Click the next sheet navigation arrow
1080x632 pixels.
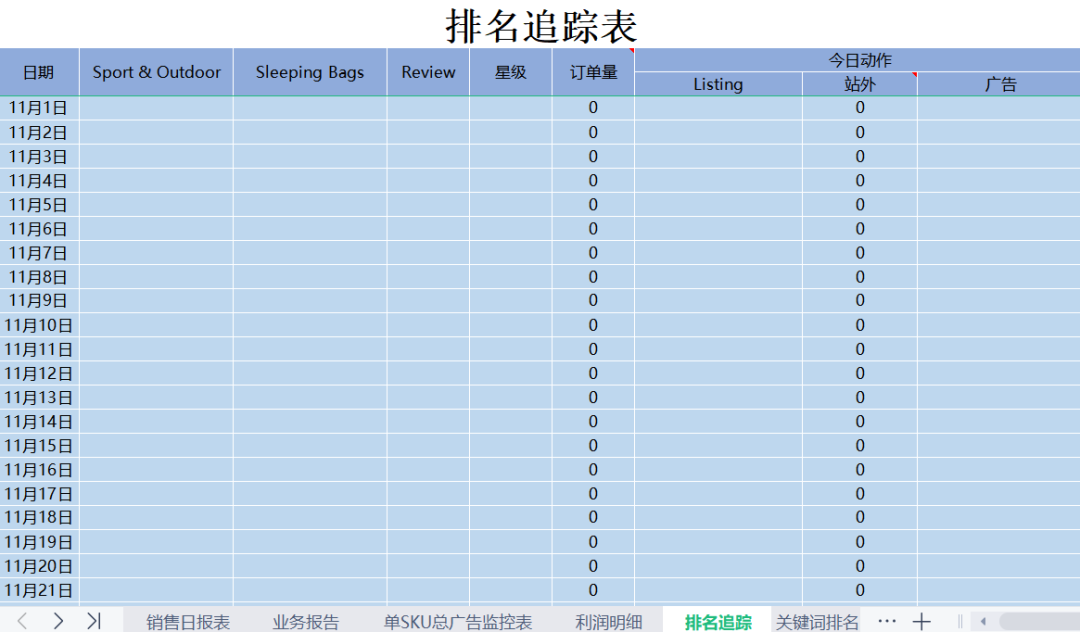point(57,621)
